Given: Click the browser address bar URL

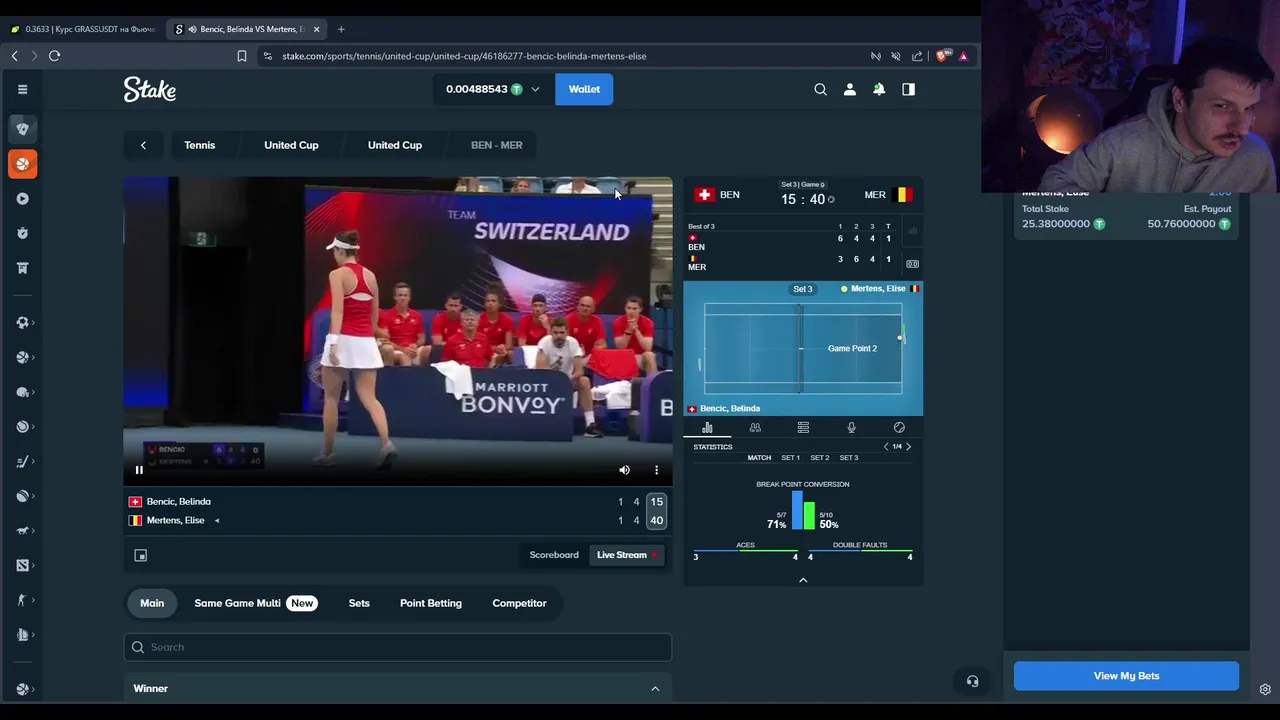Looking at the screenshot, I should pos(464,56).
